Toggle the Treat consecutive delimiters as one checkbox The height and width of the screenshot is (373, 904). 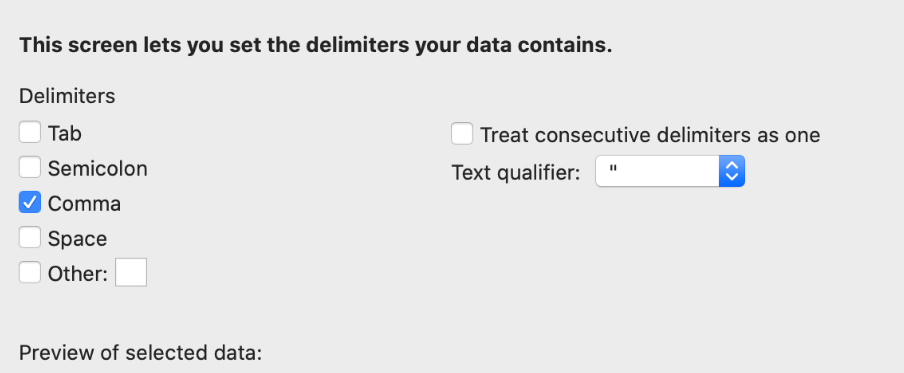coord(462,134)
